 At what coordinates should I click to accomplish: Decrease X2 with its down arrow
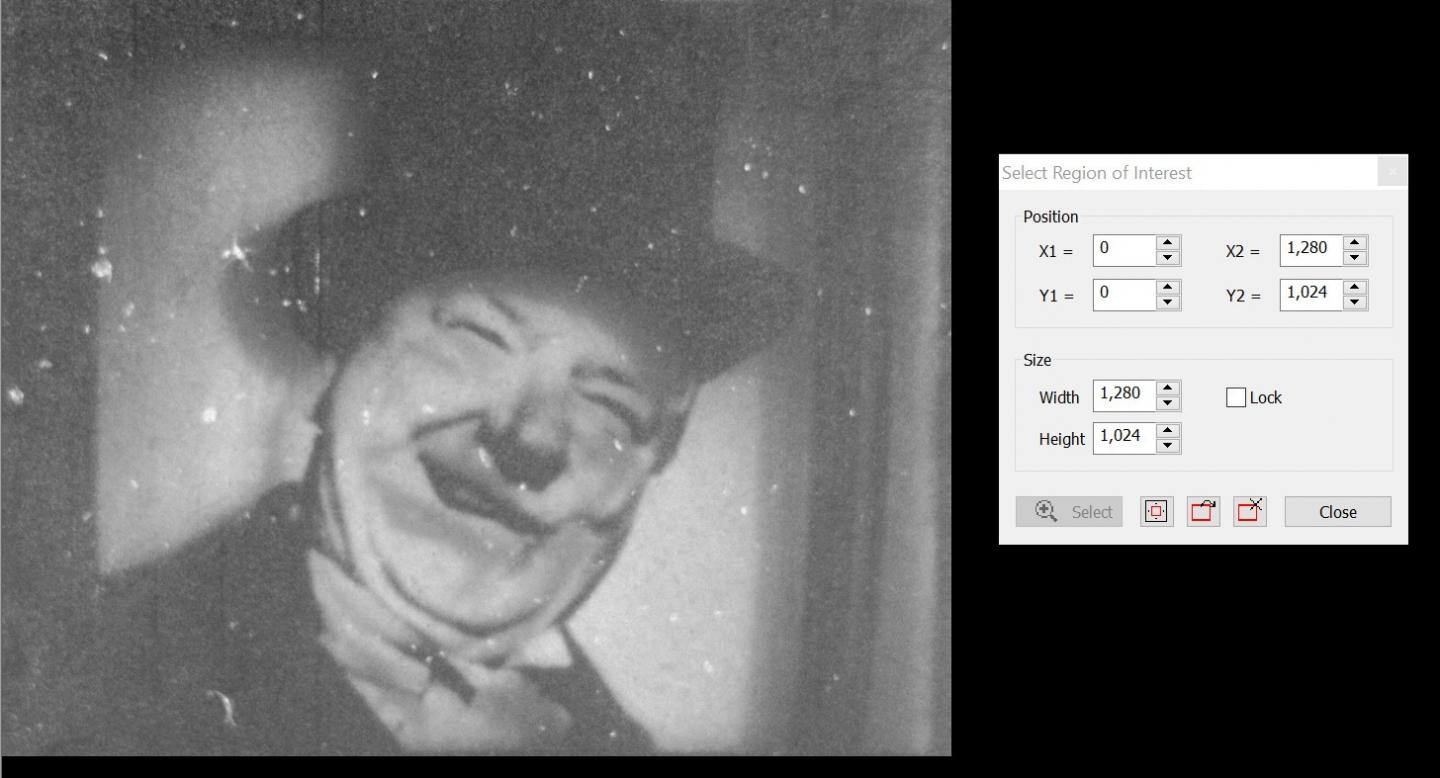pyautogui.click(x=1355, y=258)
